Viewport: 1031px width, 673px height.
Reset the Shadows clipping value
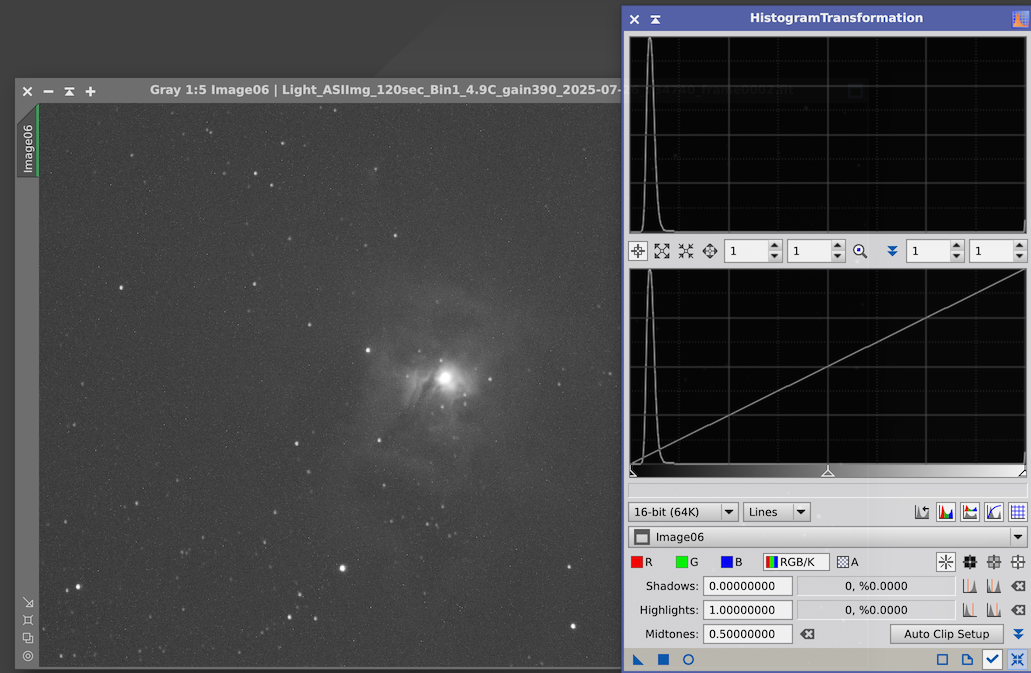(x=1018, y=586)
